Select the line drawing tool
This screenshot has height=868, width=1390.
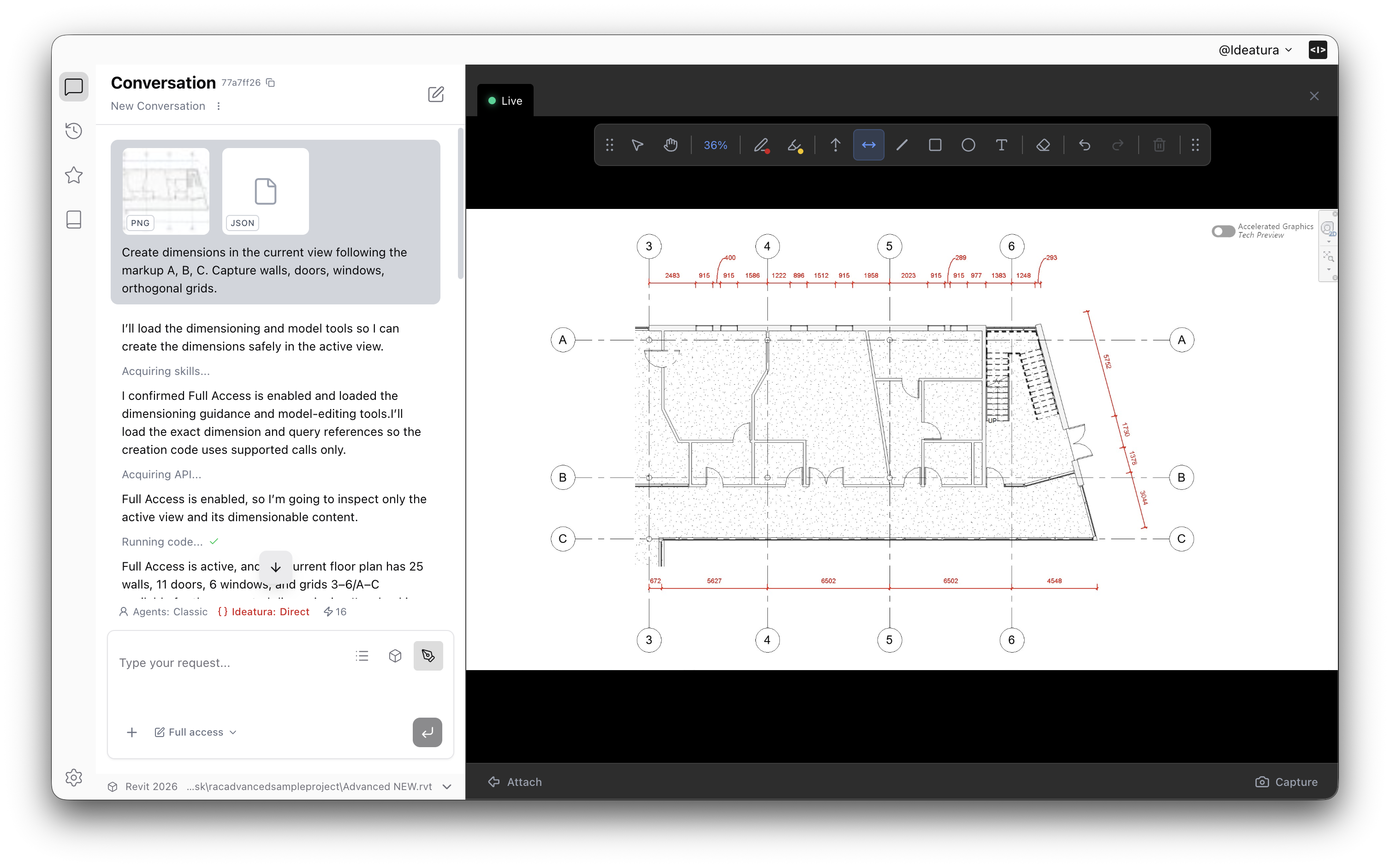coord(902,145)
